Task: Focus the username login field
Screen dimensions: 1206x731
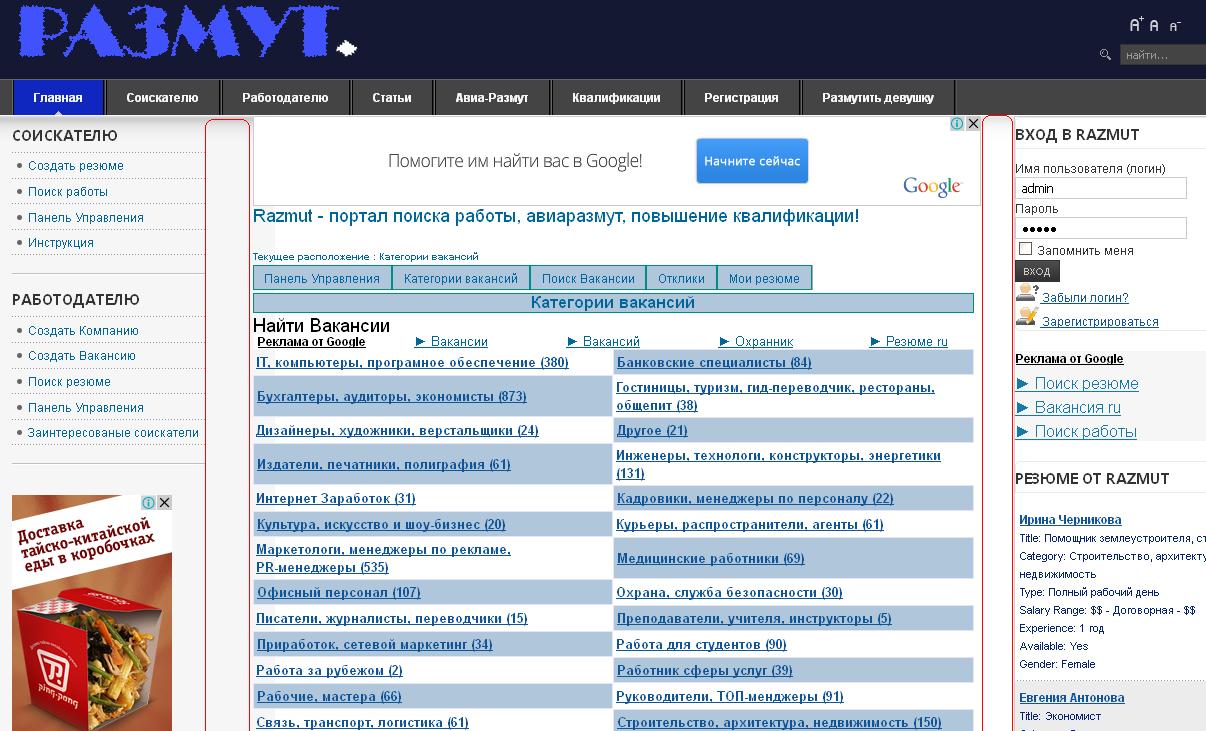Action: [x=1101, y=188]
